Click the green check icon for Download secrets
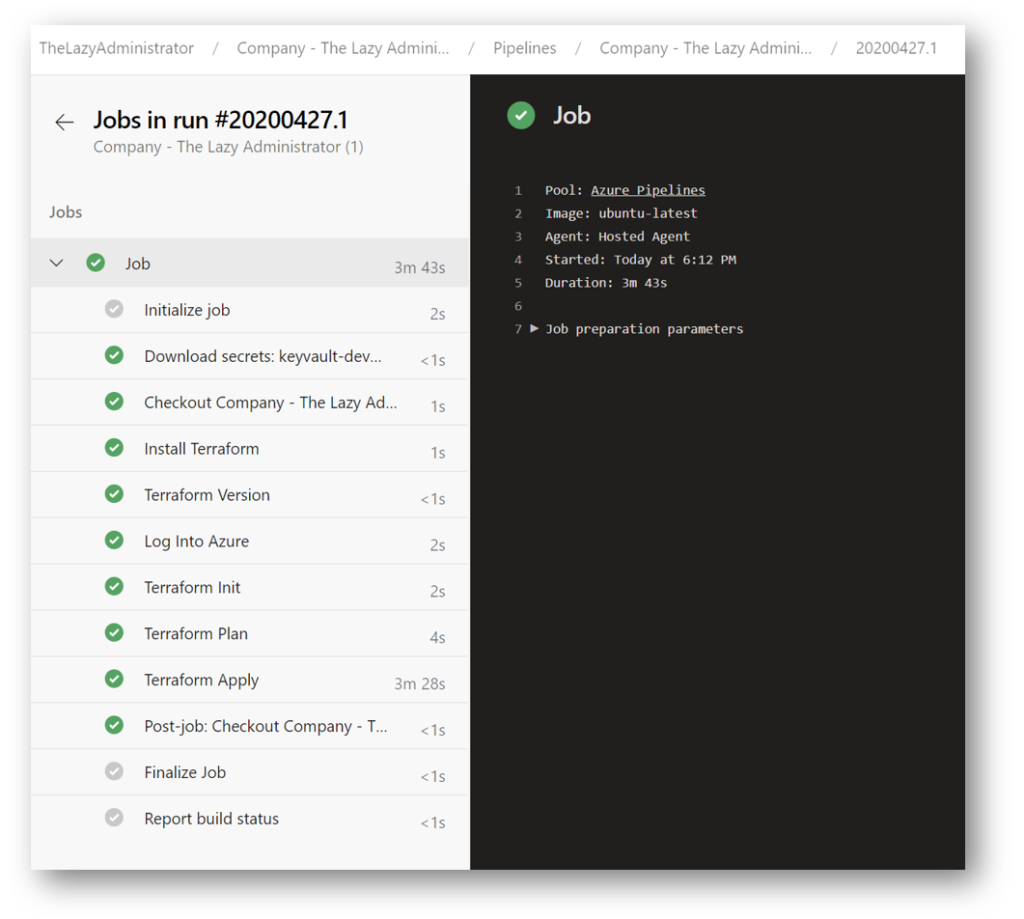Screen dimensions: 1024x919 (x=114, y=355)
